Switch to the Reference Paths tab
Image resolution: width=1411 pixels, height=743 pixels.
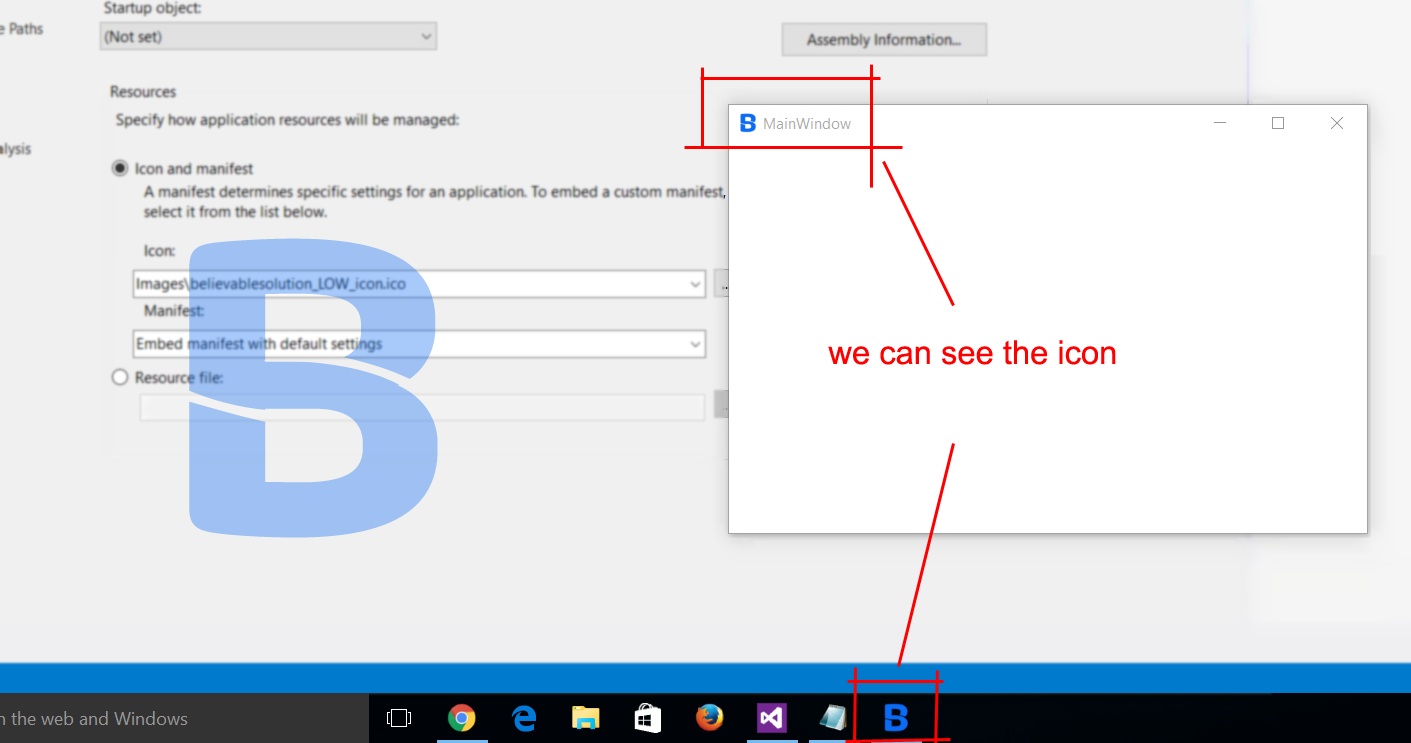click(20, 29)
